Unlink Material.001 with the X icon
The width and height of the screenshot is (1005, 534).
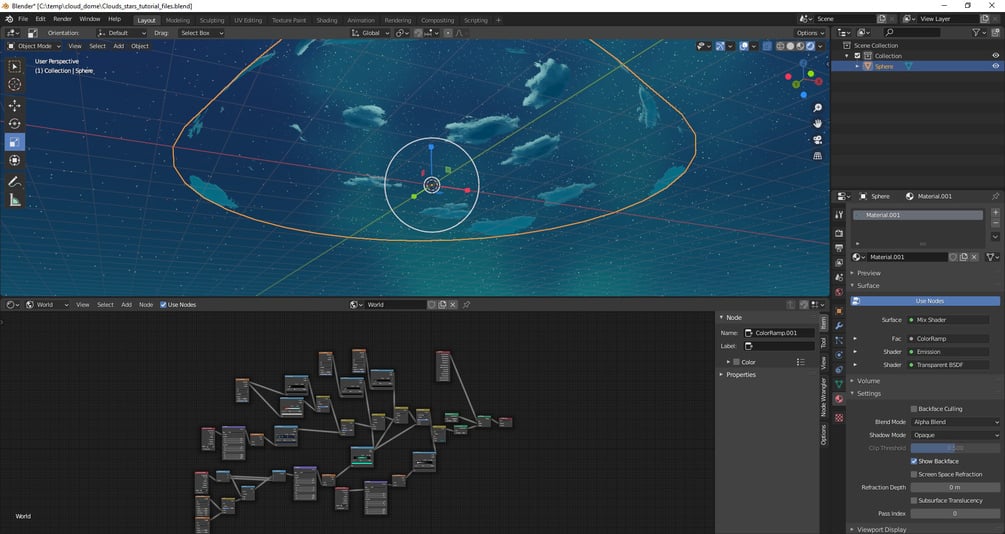point(974,257)
